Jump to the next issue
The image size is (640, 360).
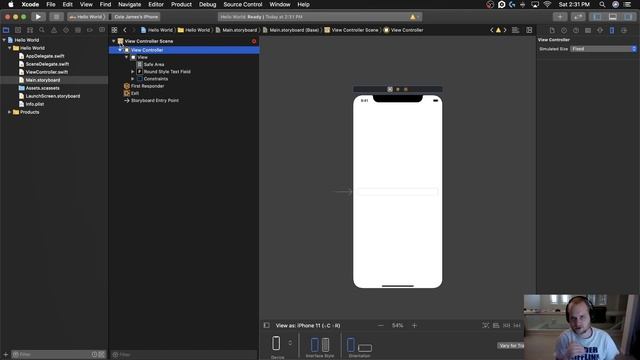(x=505, y=30)
